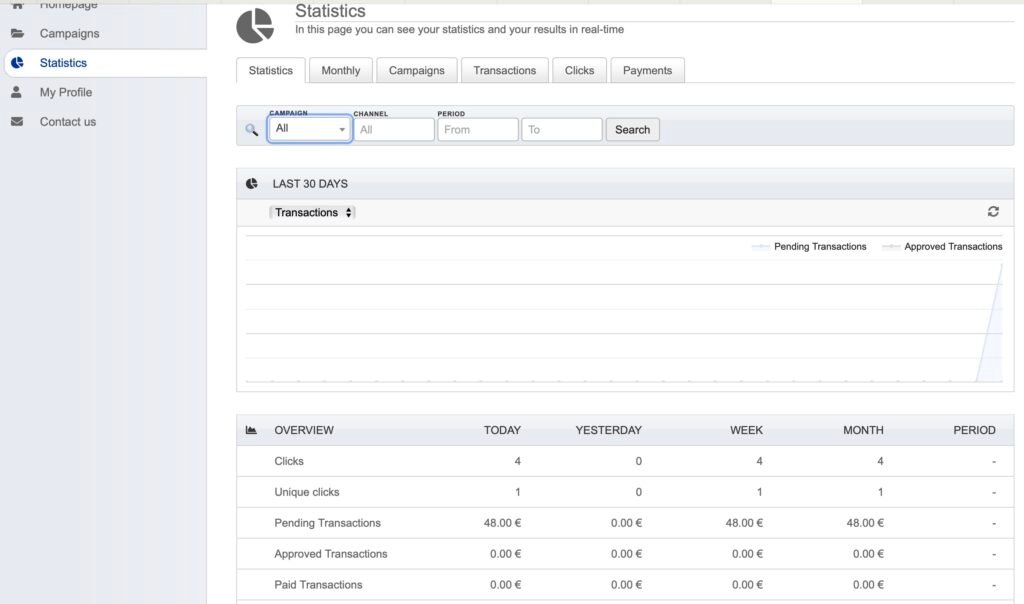Screen dimensions: 1024x604
Task: Open My Profile from sidebar
Action: pyautogui.click(x=66, y=92)
